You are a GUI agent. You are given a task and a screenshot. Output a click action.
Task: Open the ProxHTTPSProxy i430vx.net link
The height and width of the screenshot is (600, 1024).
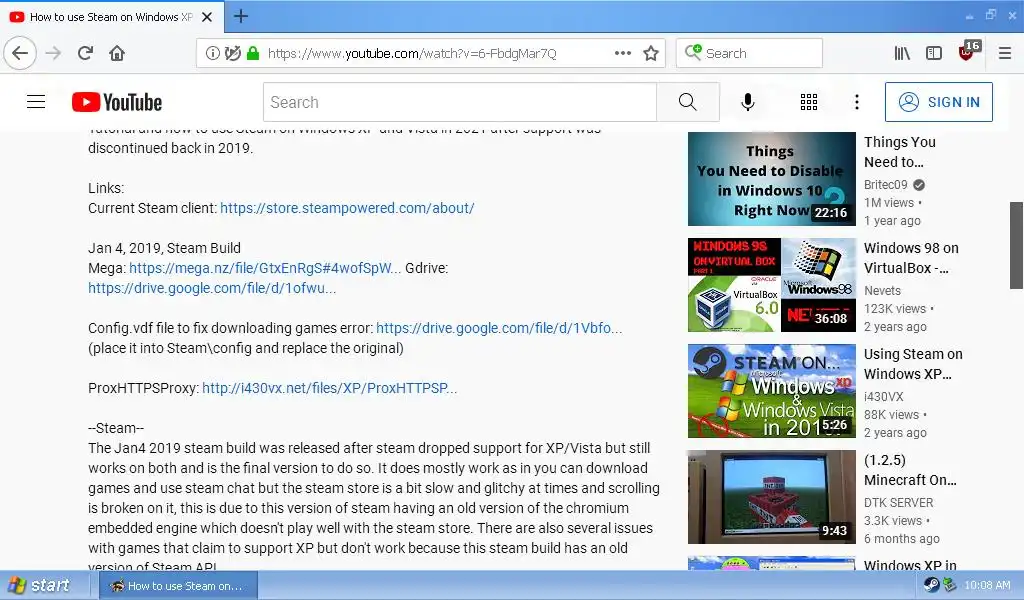[329, 388]
